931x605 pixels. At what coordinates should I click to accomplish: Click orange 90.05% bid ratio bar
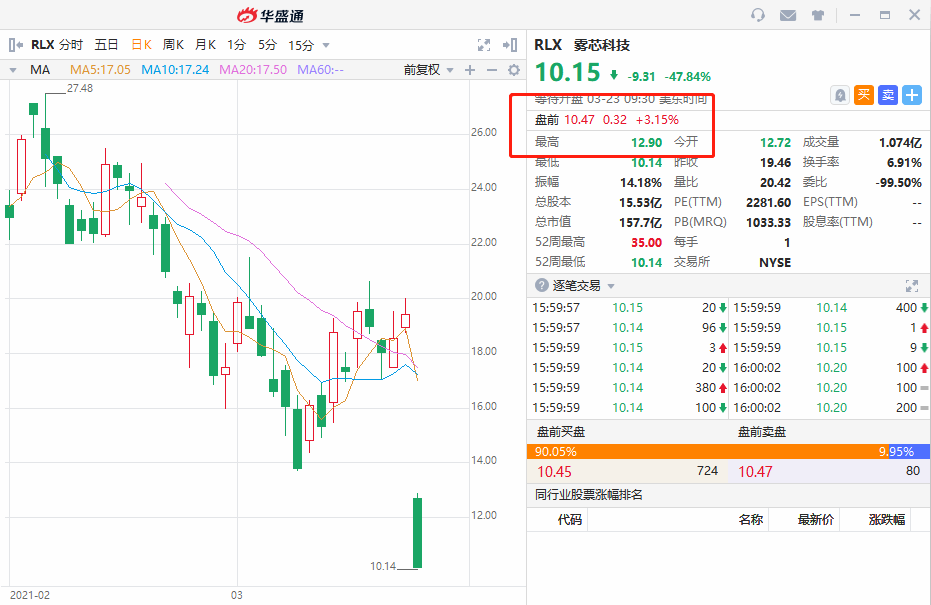(x=707, y=452)
